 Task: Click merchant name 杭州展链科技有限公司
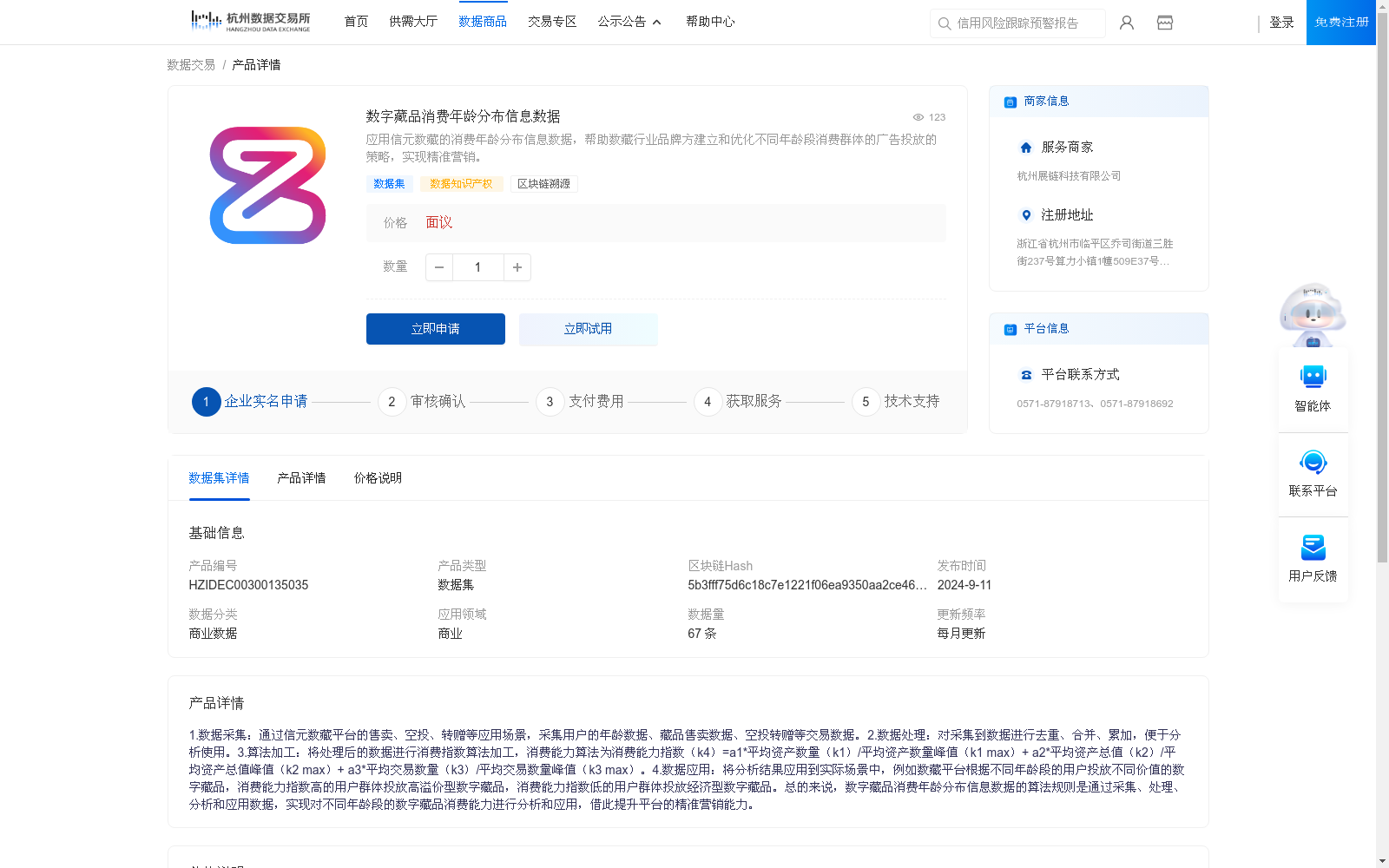tap(1070, 176)
